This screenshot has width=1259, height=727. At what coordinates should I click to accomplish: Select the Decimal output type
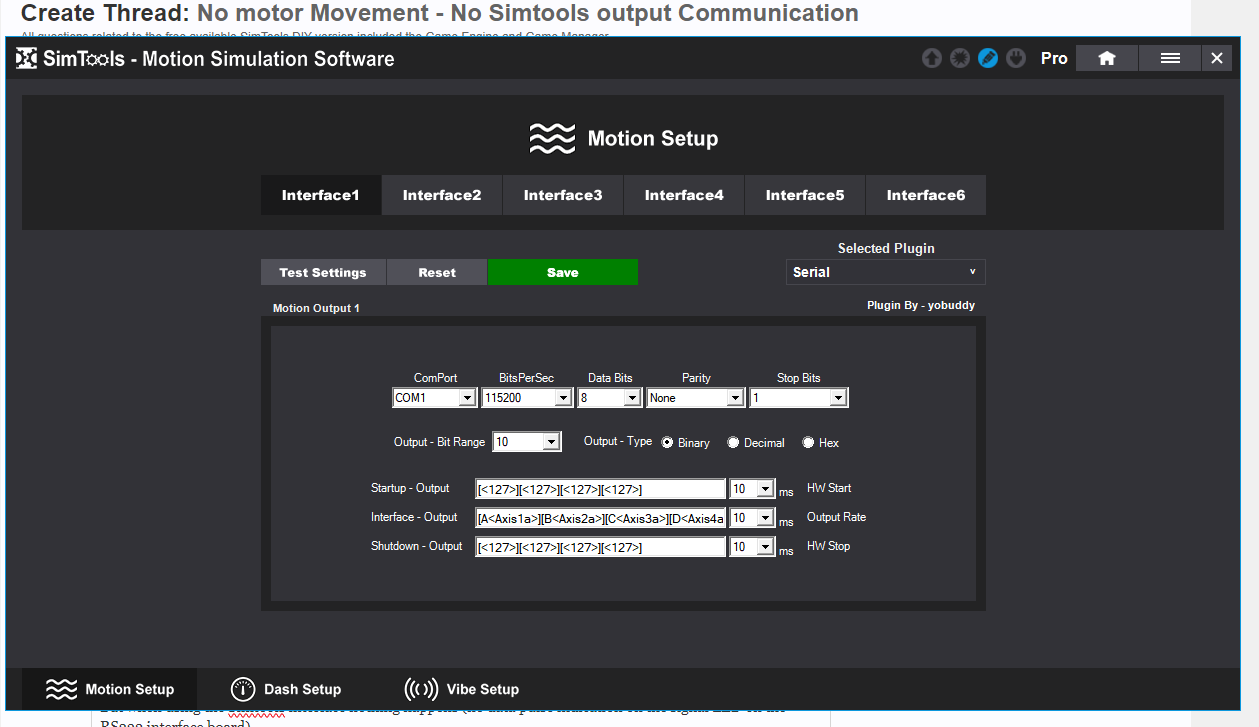coord(733,442)
